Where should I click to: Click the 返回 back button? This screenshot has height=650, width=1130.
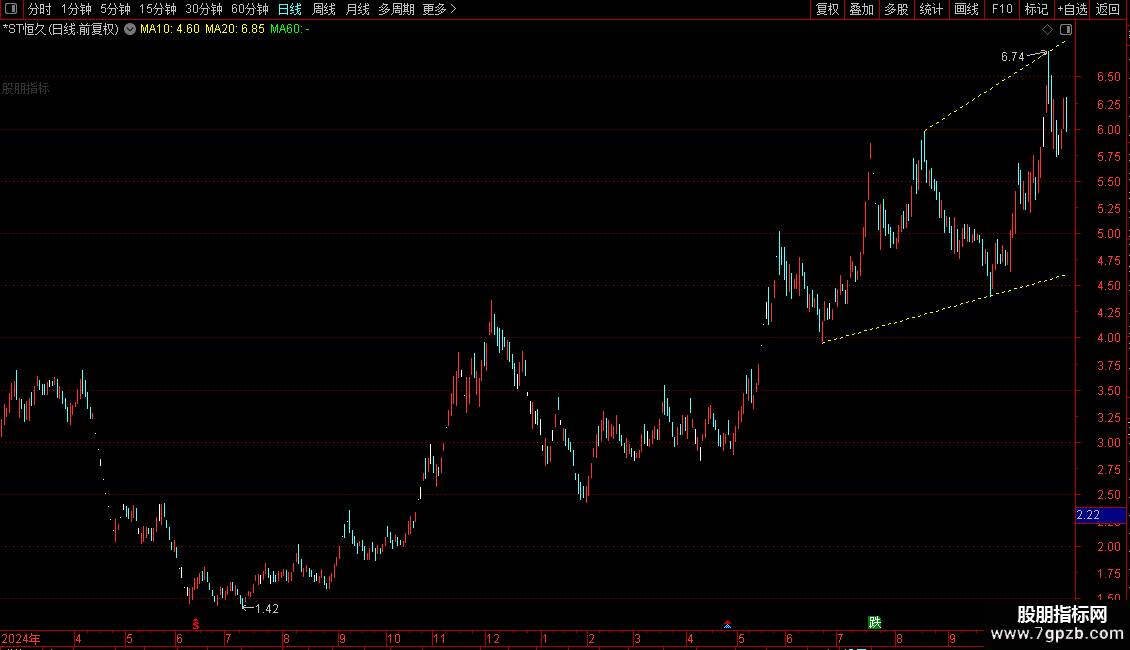pos(1108,9)
